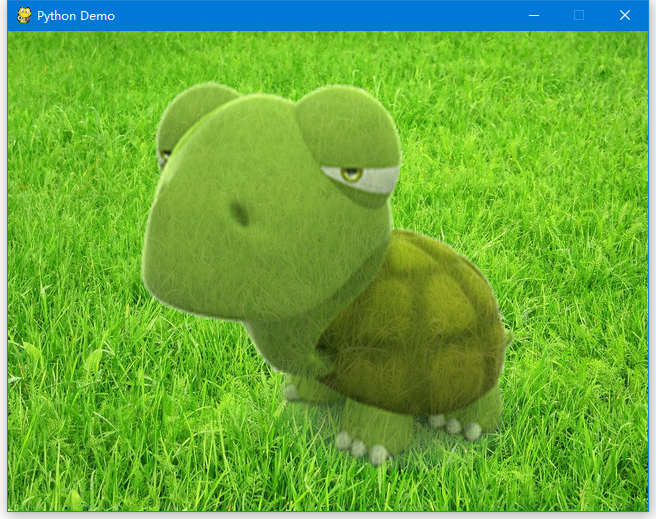
Task: Minimize the Python Demo window
Action: (533, 15)
